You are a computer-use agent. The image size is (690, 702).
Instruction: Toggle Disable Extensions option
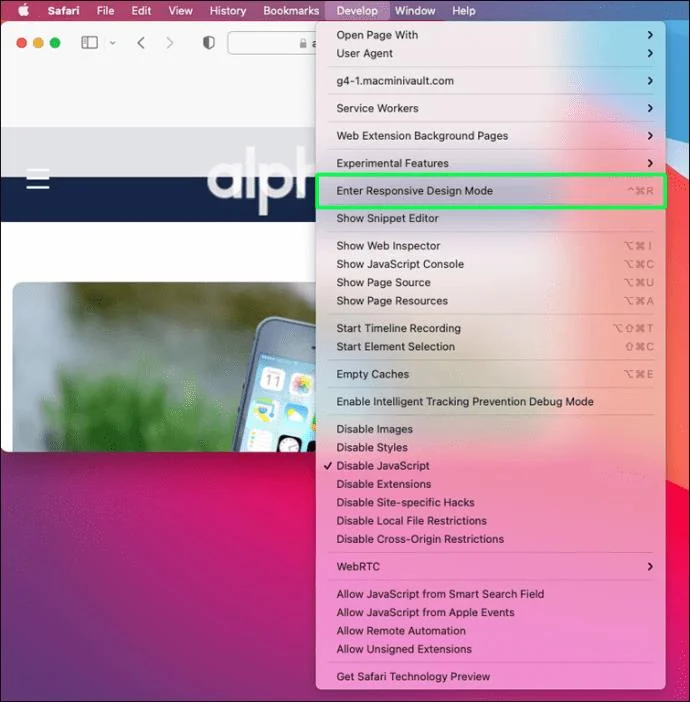[490, 484]
